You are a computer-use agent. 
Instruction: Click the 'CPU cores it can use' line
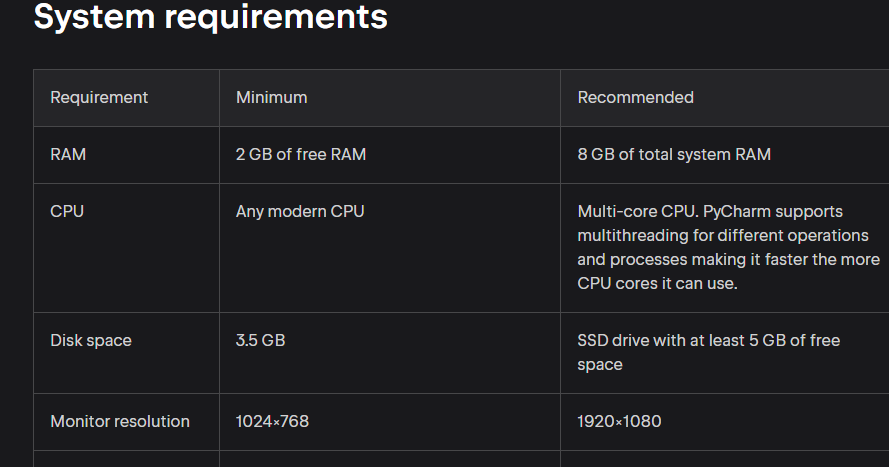(x=656, y=284)
